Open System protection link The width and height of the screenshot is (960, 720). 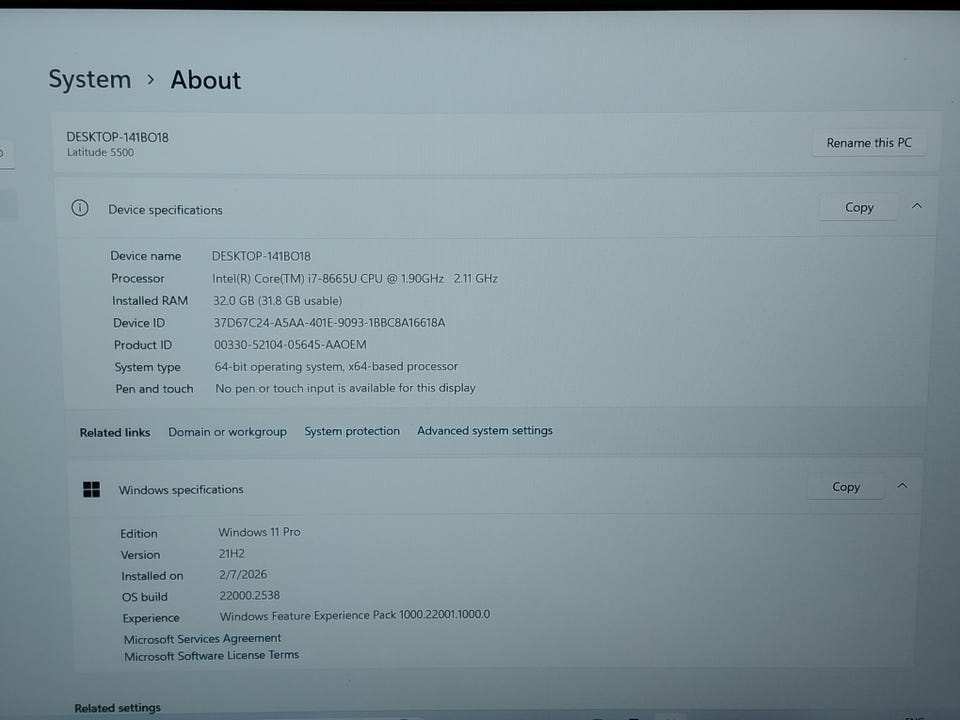click(352, 431)
